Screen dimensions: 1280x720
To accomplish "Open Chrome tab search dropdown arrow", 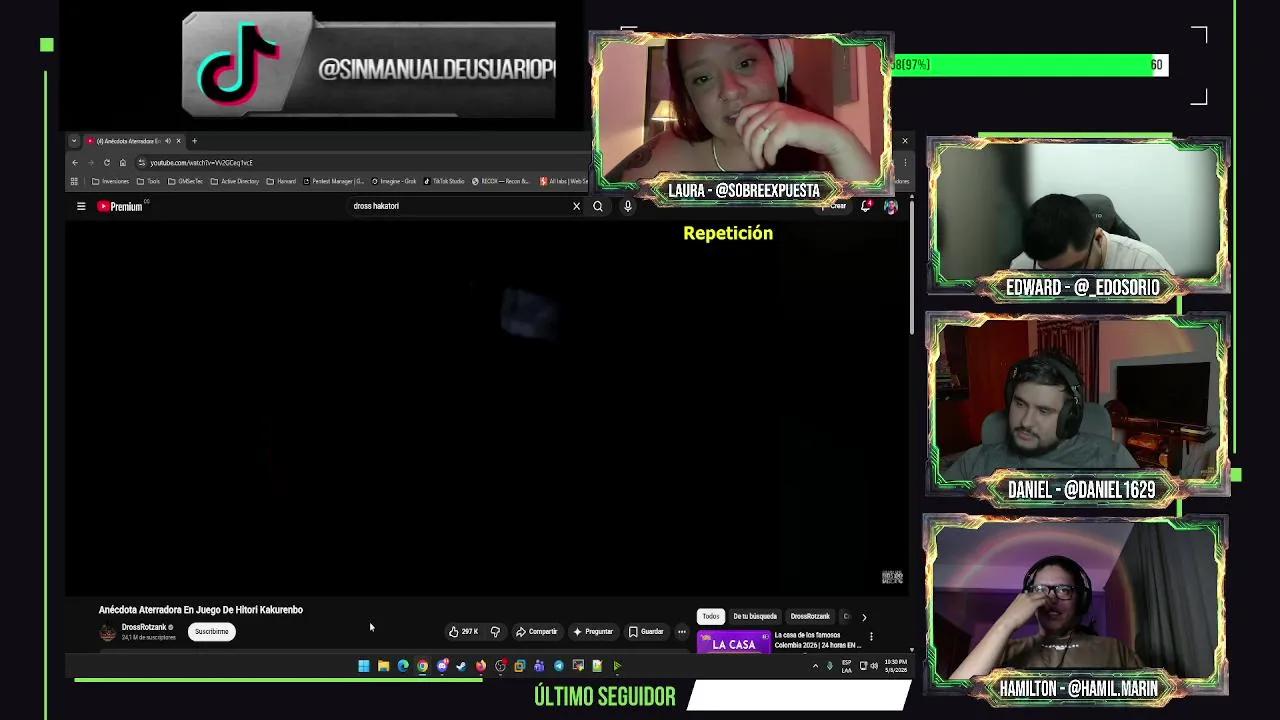I will (74, 141).
